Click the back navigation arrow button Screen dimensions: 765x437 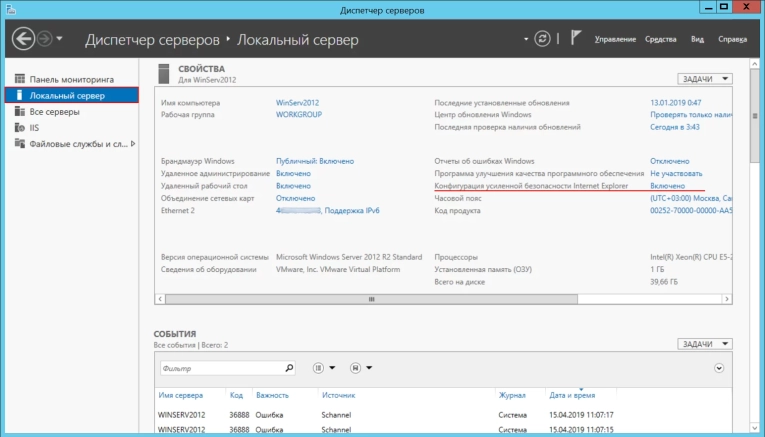[x=23, y=39]
